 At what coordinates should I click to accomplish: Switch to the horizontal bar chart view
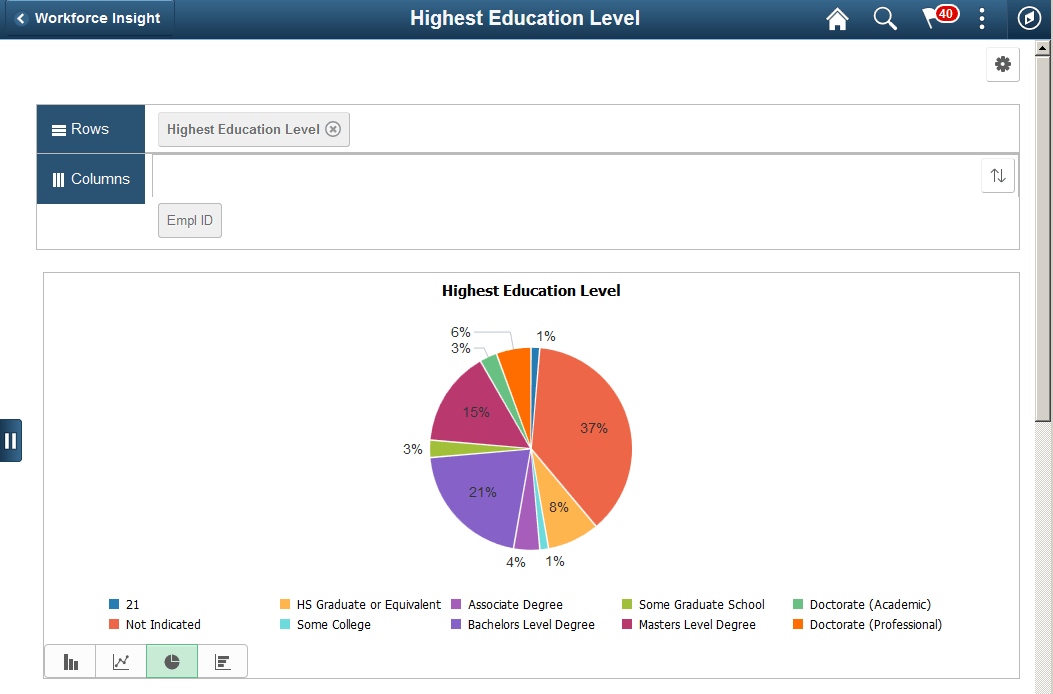[x=221, y=661]
